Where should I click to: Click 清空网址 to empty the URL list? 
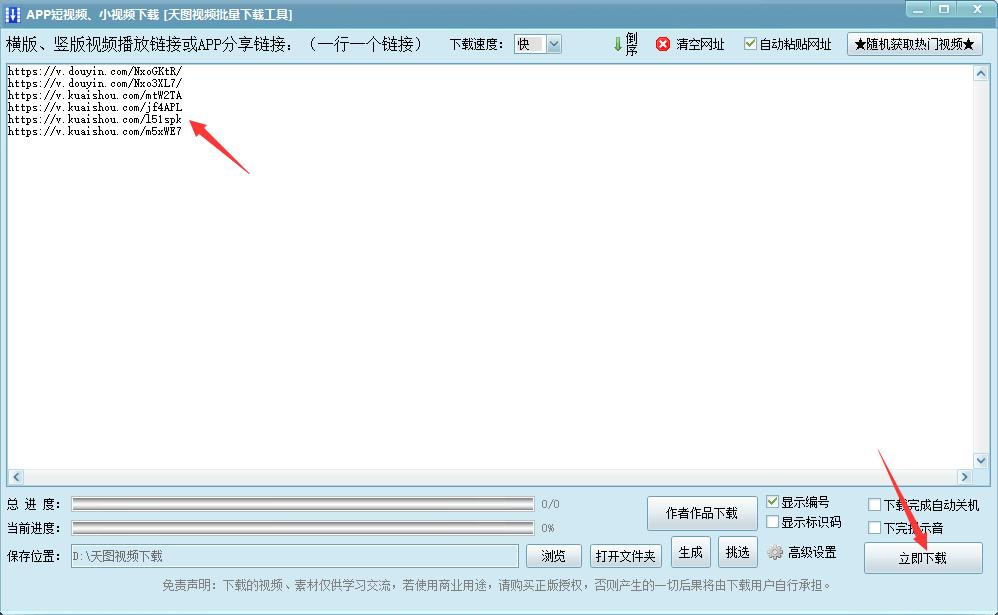point(700,44)
